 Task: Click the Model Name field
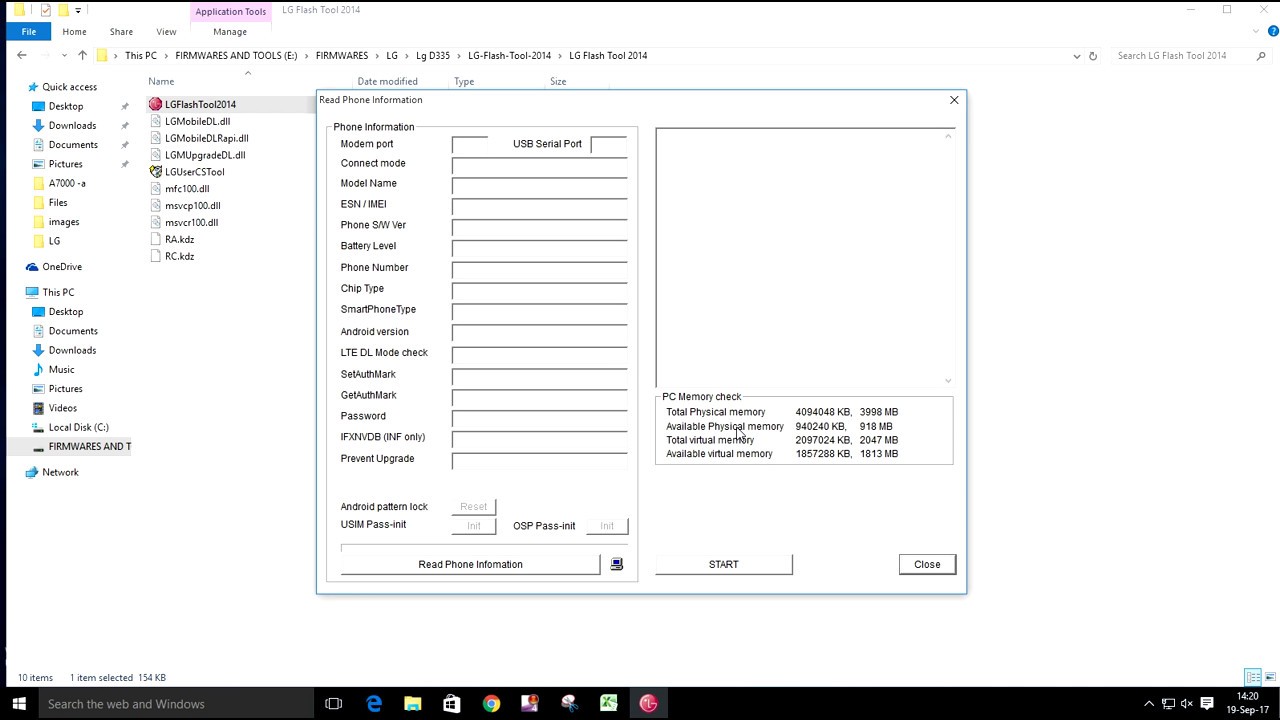[x=540, y=184]
